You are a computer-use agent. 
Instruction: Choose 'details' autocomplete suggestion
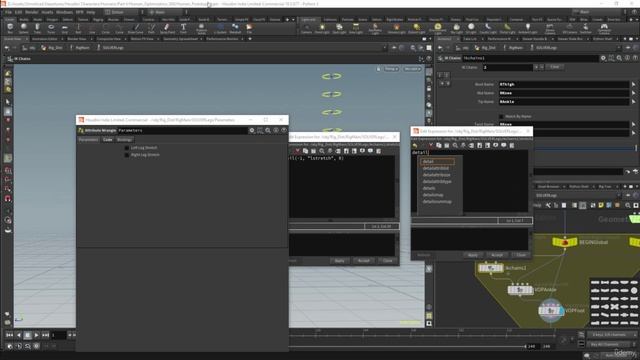429,188
